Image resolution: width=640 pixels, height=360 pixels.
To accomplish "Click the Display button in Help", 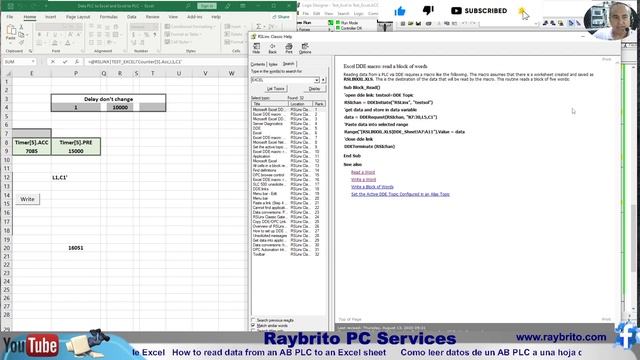I will (x=314, y=89).
